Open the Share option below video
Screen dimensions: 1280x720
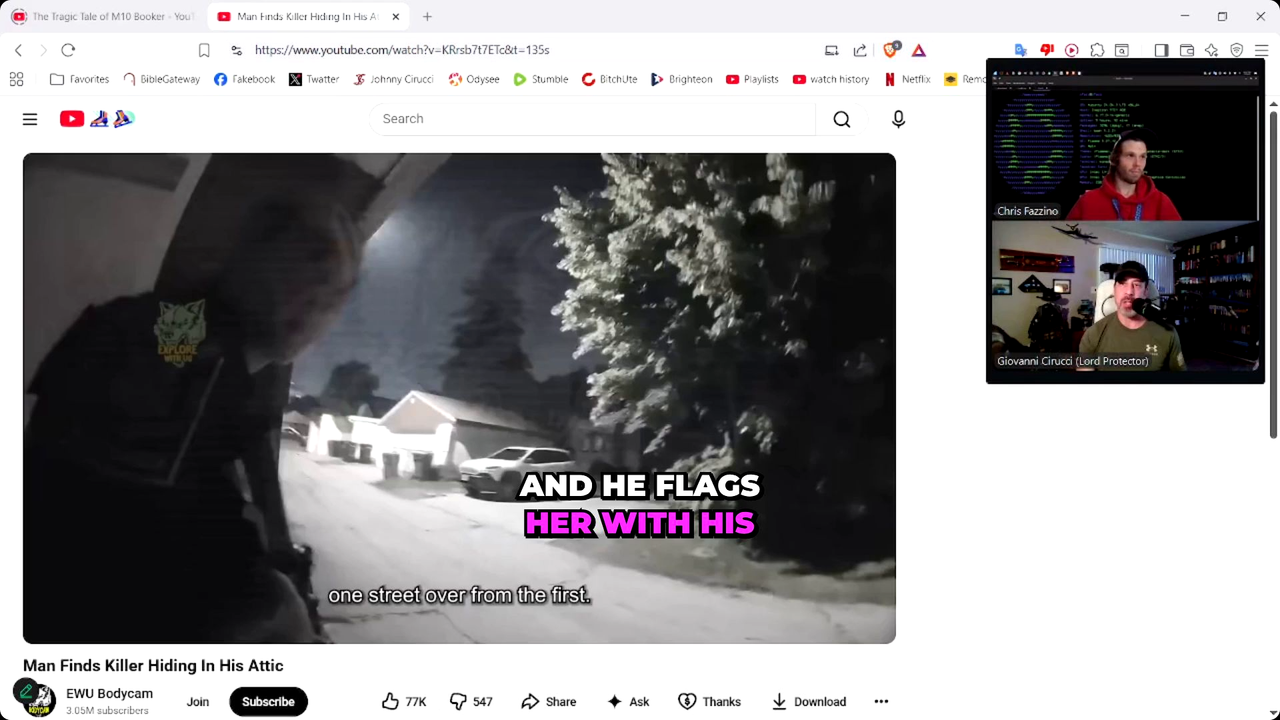pyautogui.click(x=548, y=701)
